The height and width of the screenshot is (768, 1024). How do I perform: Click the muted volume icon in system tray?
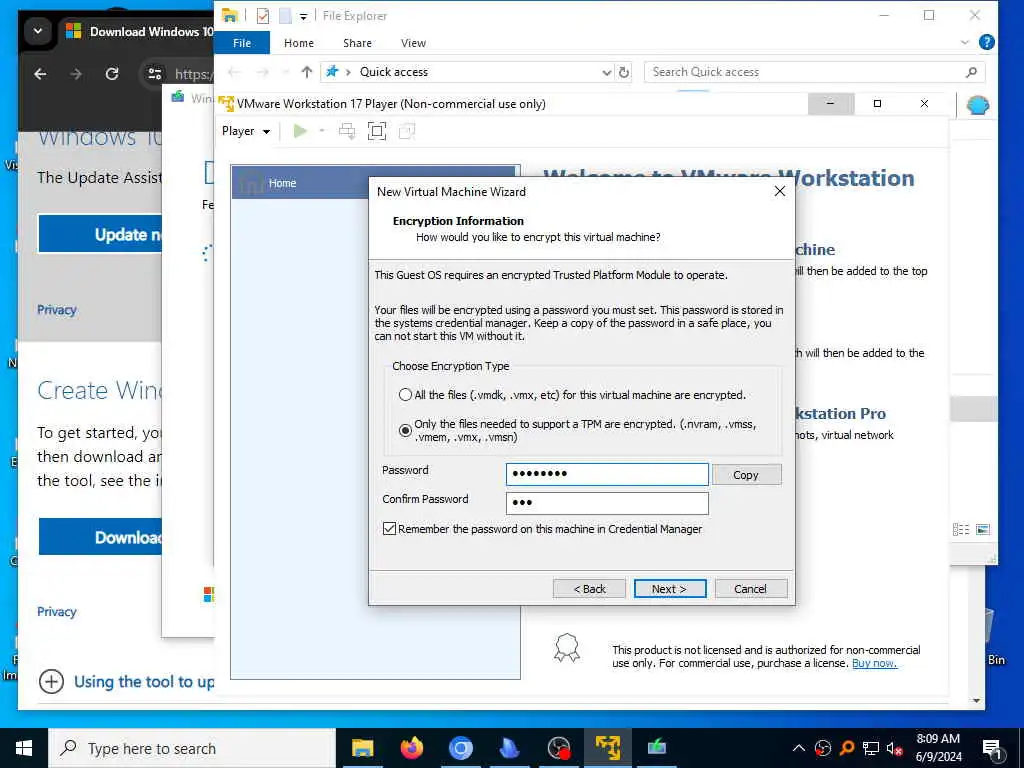tap(895, 748)
